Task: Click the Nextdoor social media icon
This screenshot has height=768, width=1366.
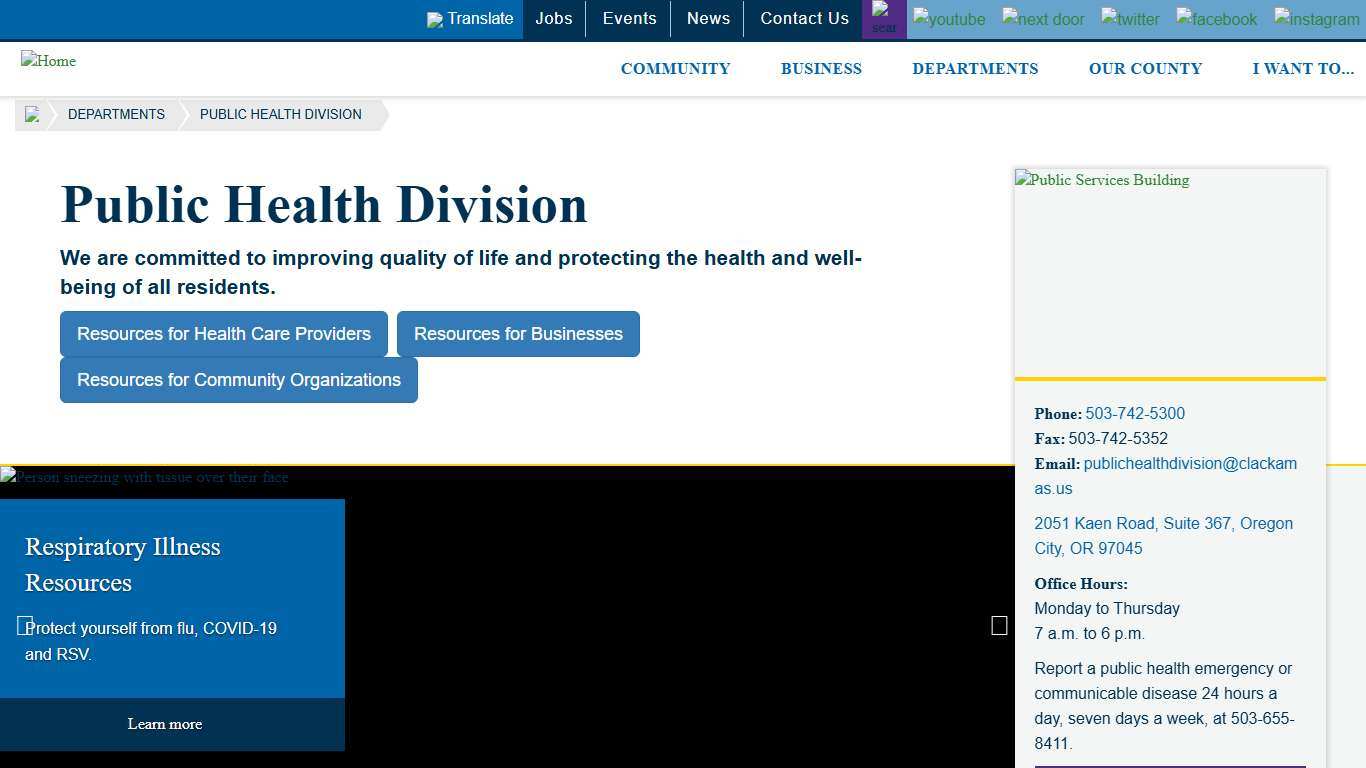Action: click(1042, 19)
